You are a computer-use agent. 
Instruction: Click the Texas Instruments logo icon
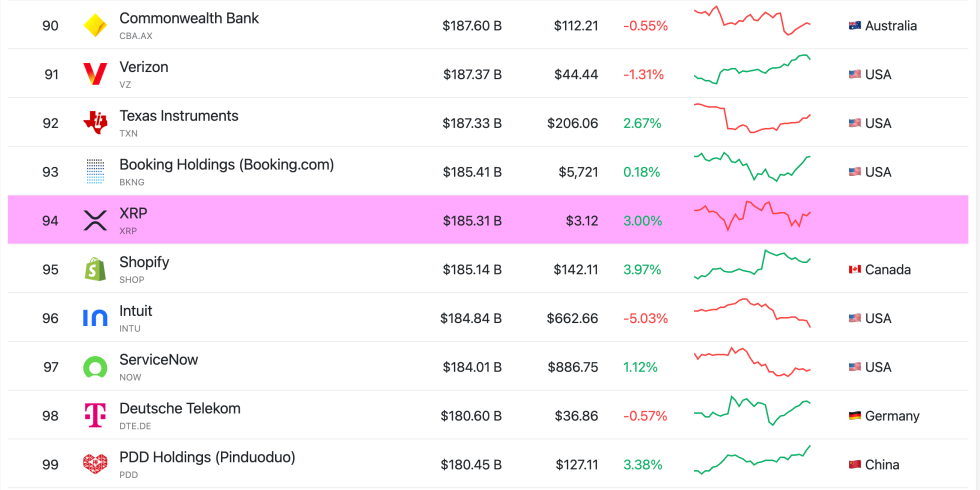(95, 123)
